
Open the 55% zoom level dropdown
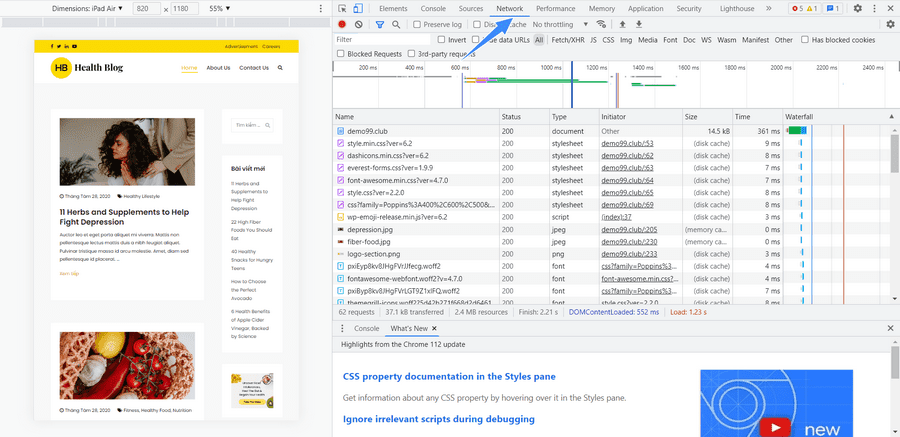220,9
